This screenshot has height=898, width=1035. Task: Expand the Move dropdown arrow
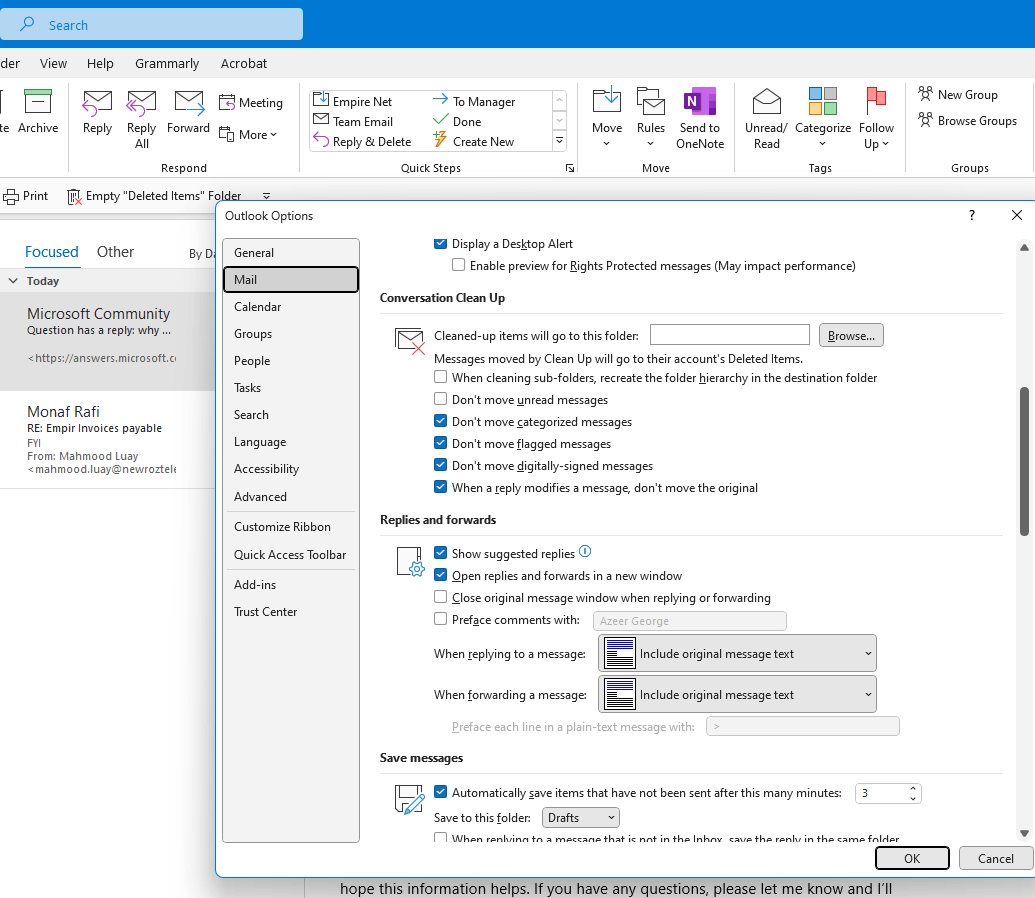click(x=607, y=144)
